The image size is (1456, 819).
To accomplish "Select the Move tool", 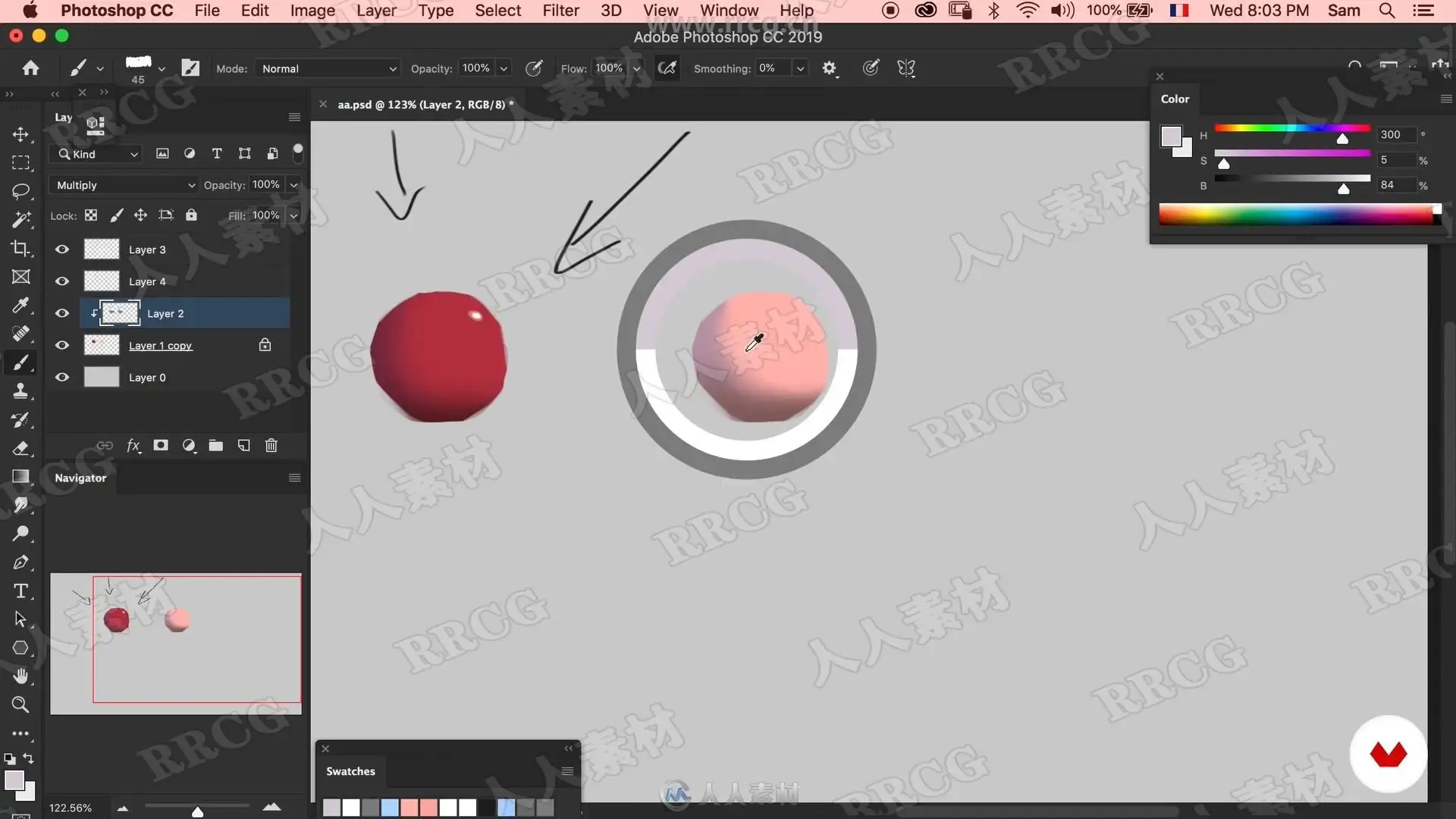I will [20, 134].
